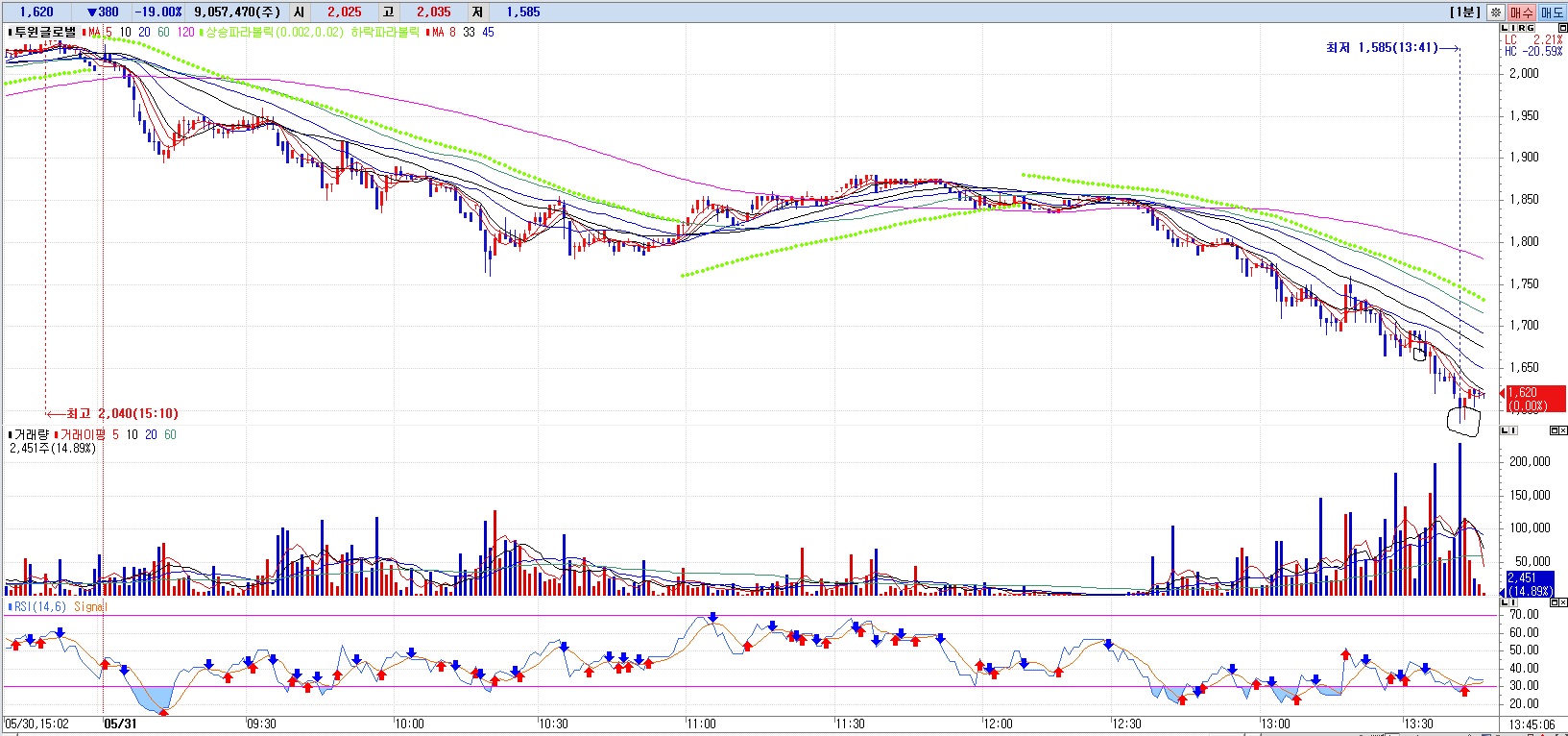Click the current price 1,620 in header
This screenshot has height=736, width=1568.
pos(36,12)
